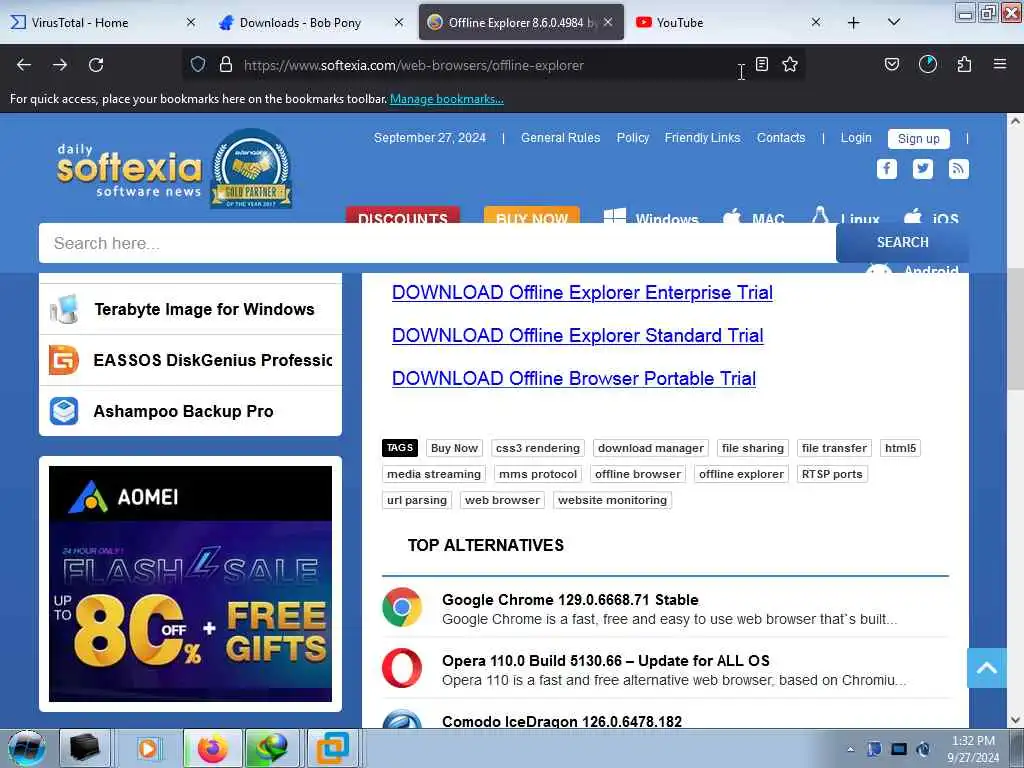Close the YouTube tab
The width and height of the screenshot is (1024, 768).
click(x=816, y=22)
